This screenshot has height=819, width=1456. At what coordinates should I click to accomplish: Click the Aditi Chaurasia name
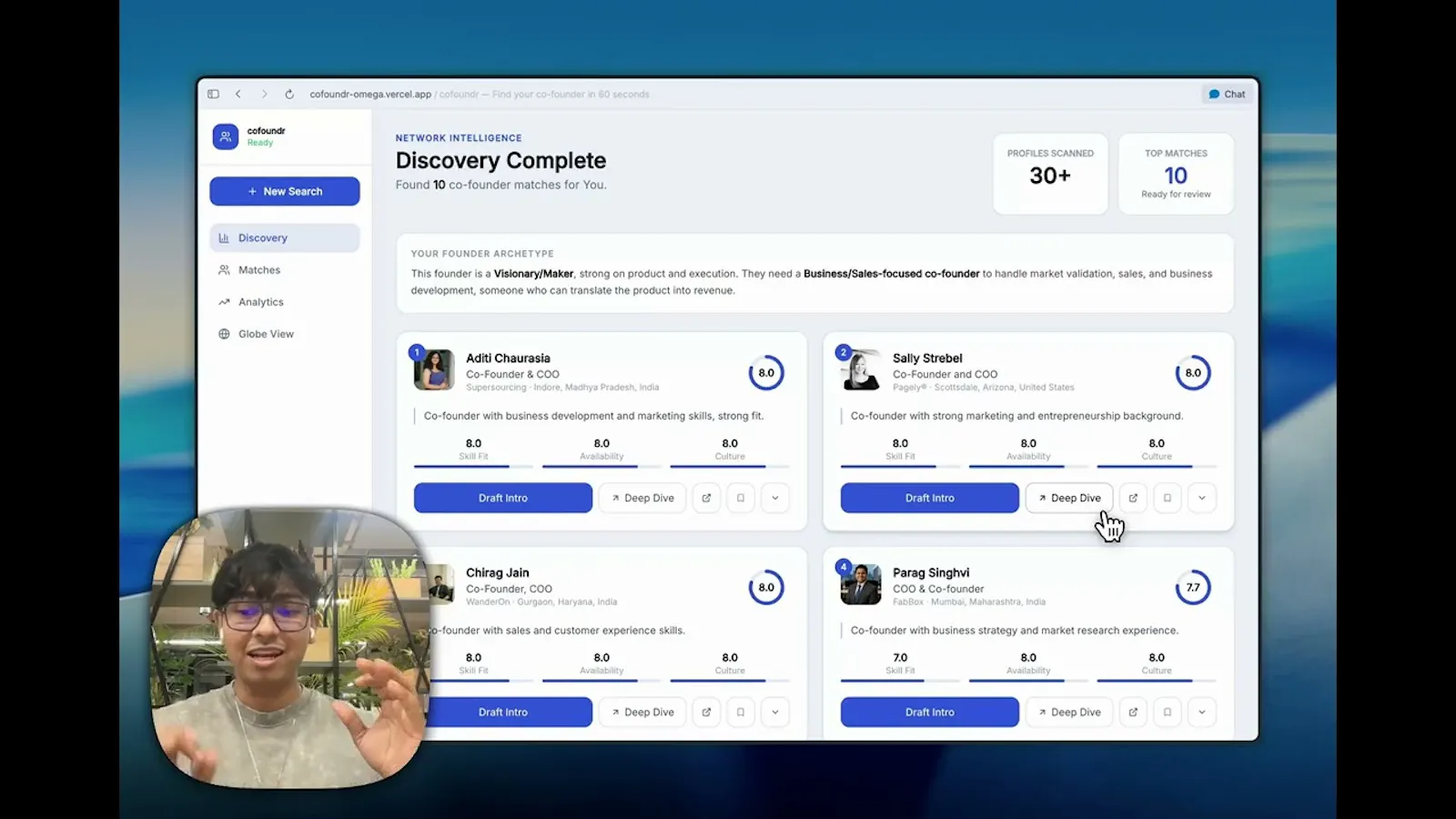pos(508,358)
